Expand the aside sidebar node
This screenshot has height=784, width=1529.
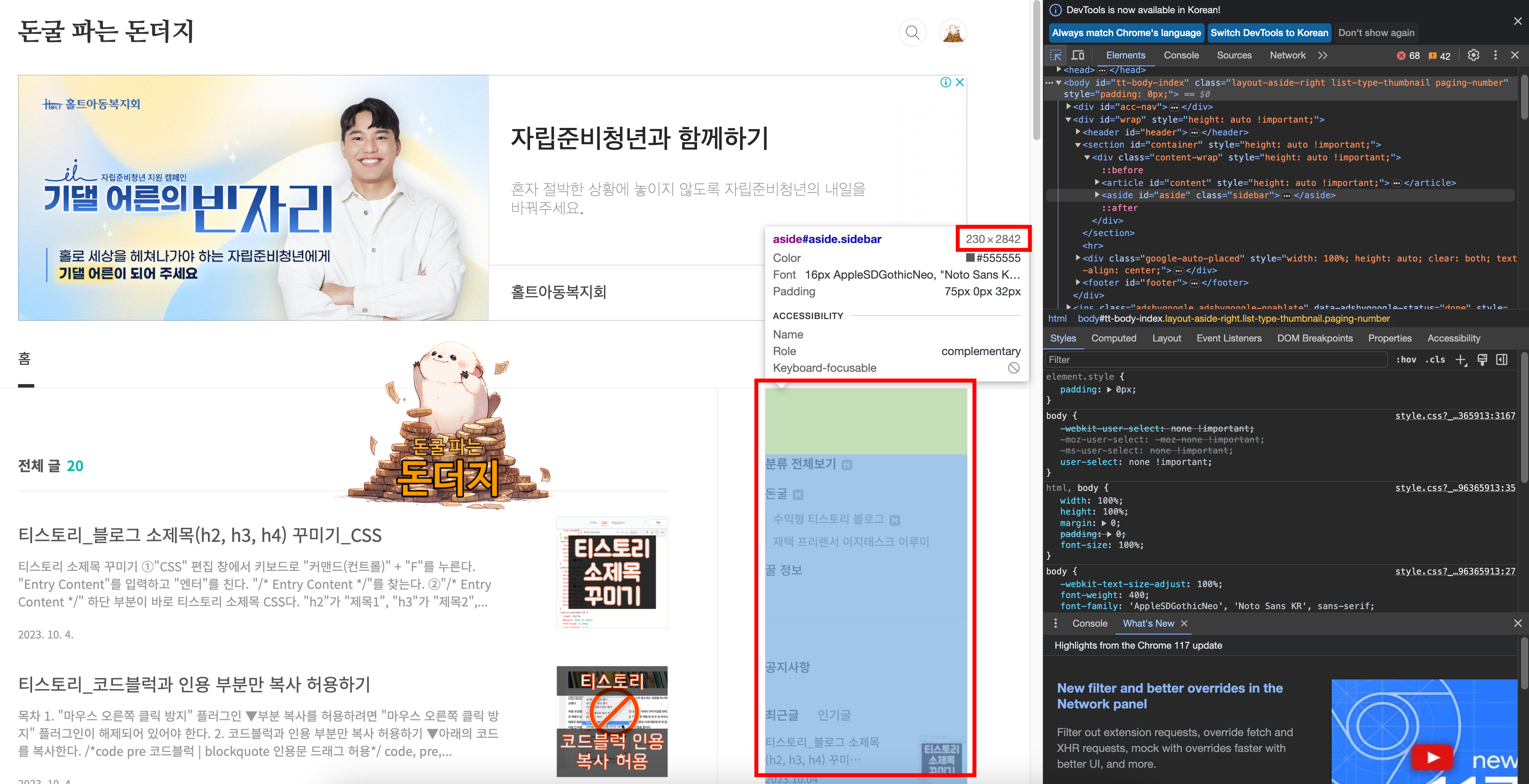[x=1097, y=195]
